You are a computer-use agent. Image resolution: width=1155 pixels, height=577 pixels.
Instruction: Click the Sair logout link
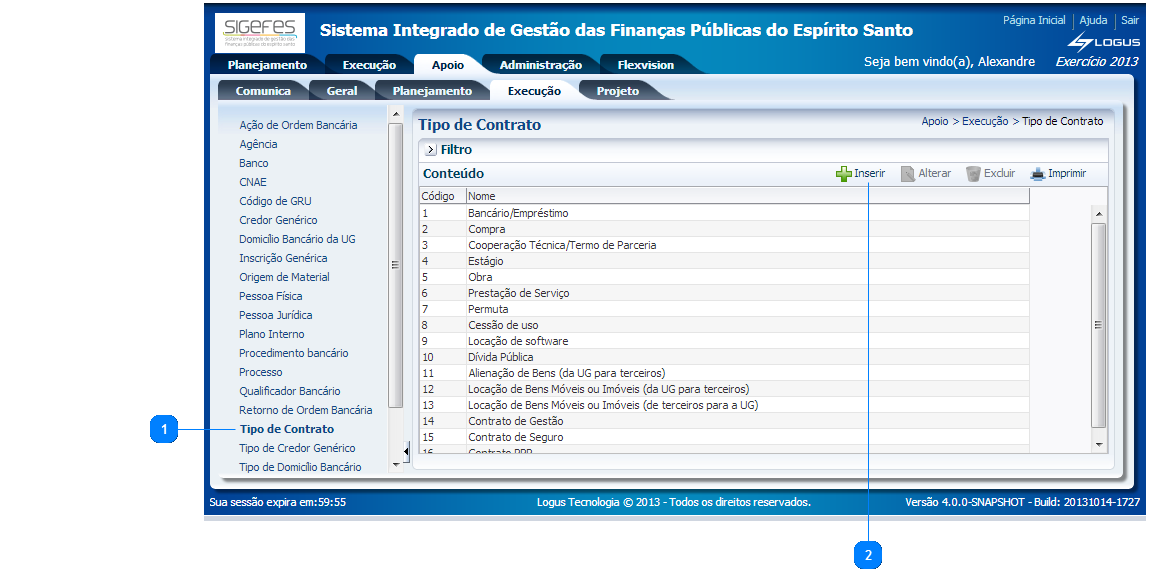coord(1129,20)
